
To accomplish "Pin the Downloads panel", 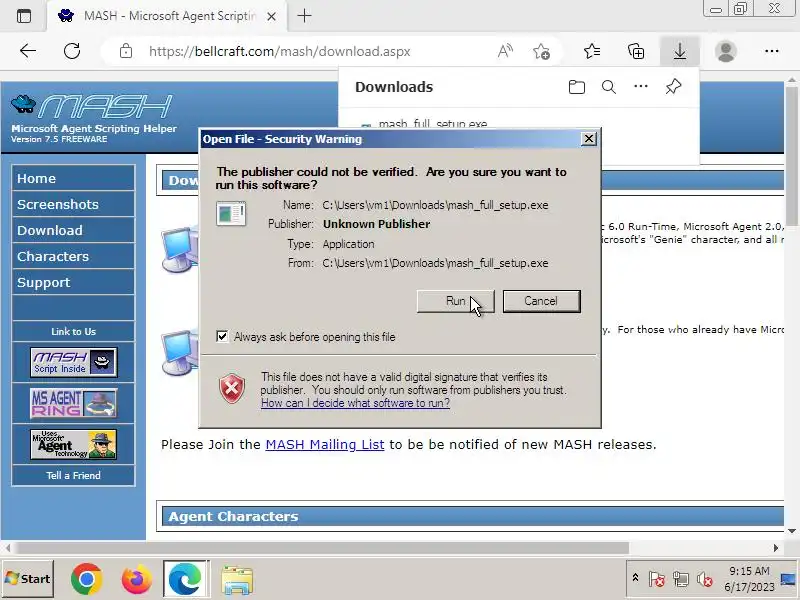I will 673,86.
